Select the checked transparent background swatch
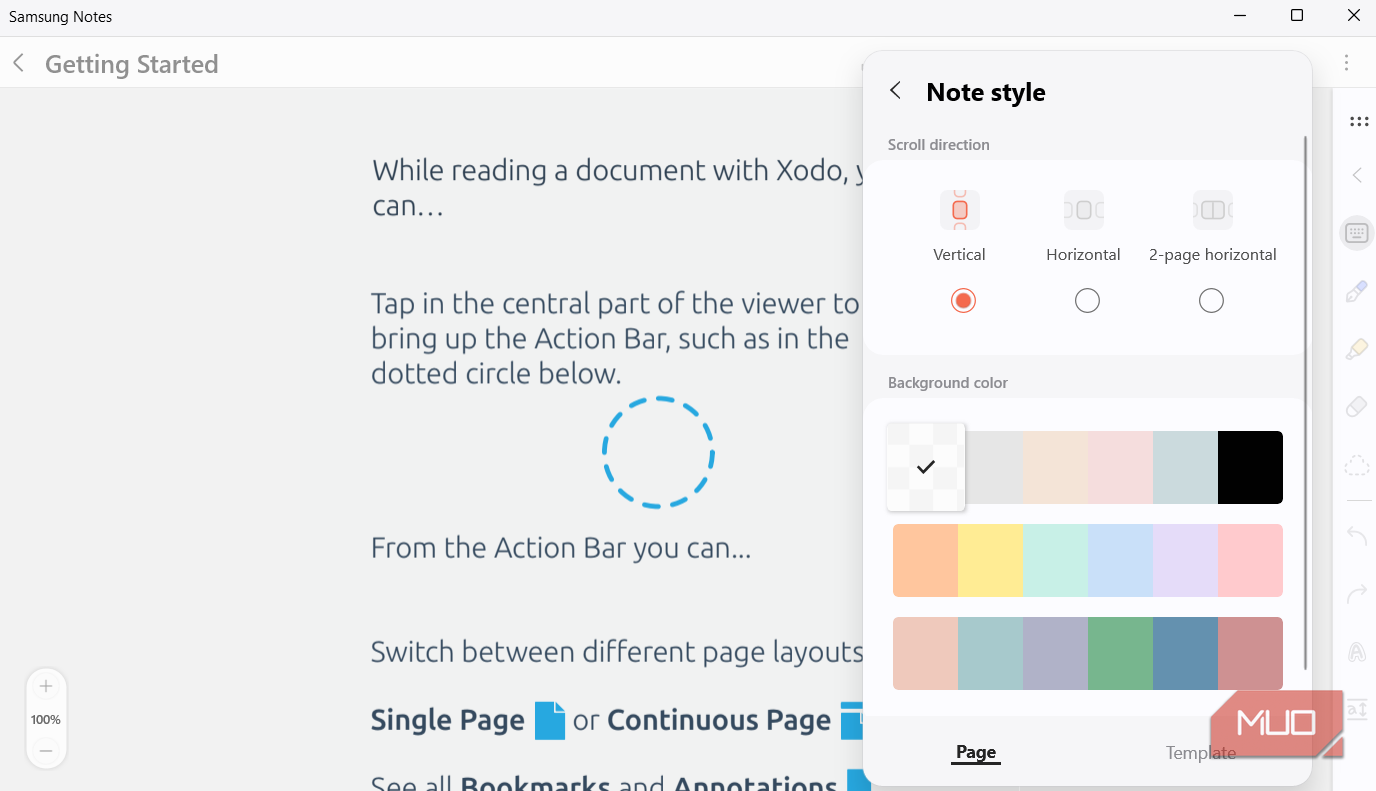Screen dimensions: 1376x791 (x=926, y=467)
